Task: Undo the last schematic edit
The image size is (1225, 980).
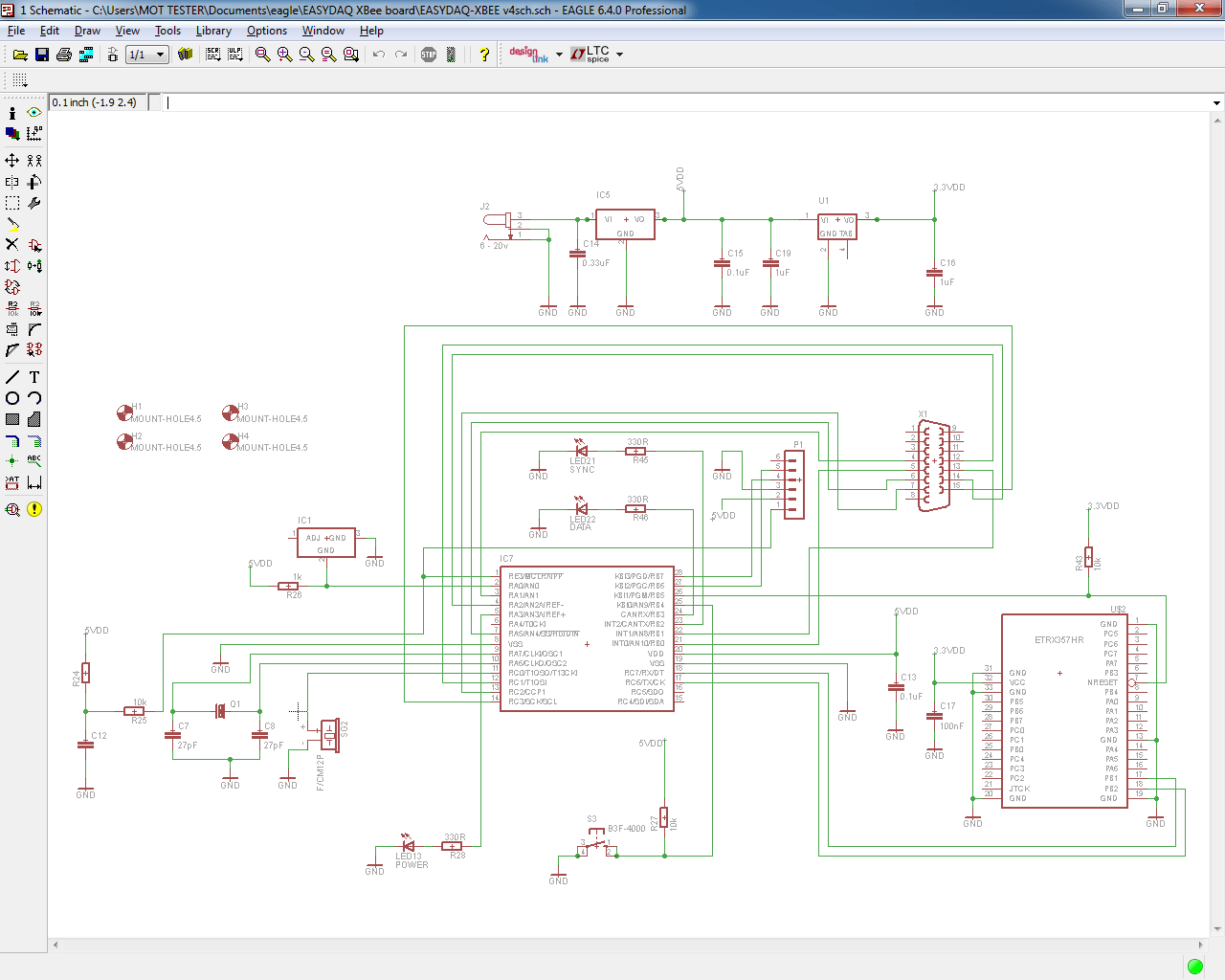Action: 378,55
